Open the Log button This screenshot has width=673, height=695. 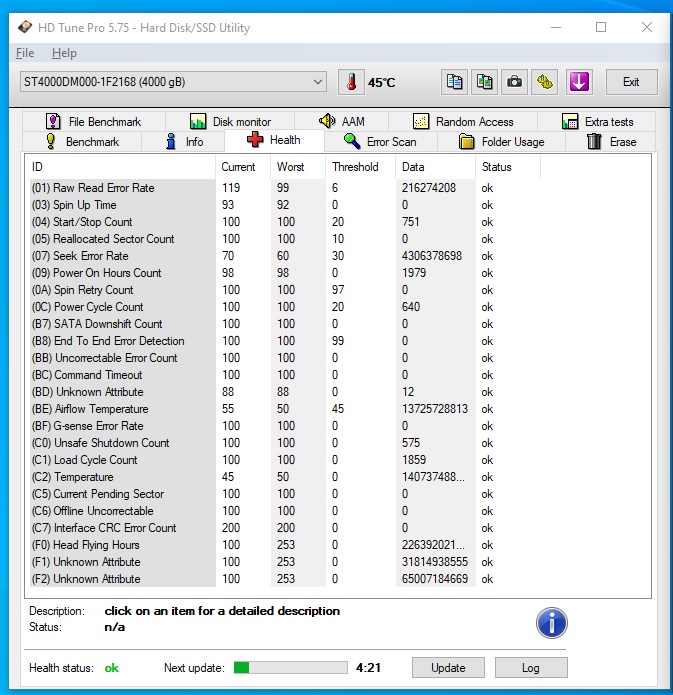(x=530, y=668)
